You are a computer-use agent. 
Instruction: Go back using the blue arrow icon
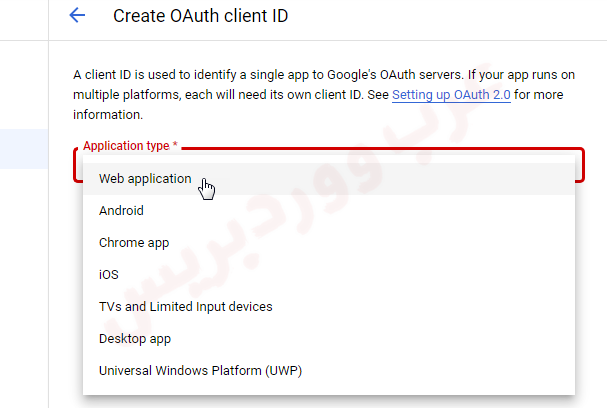77,15
